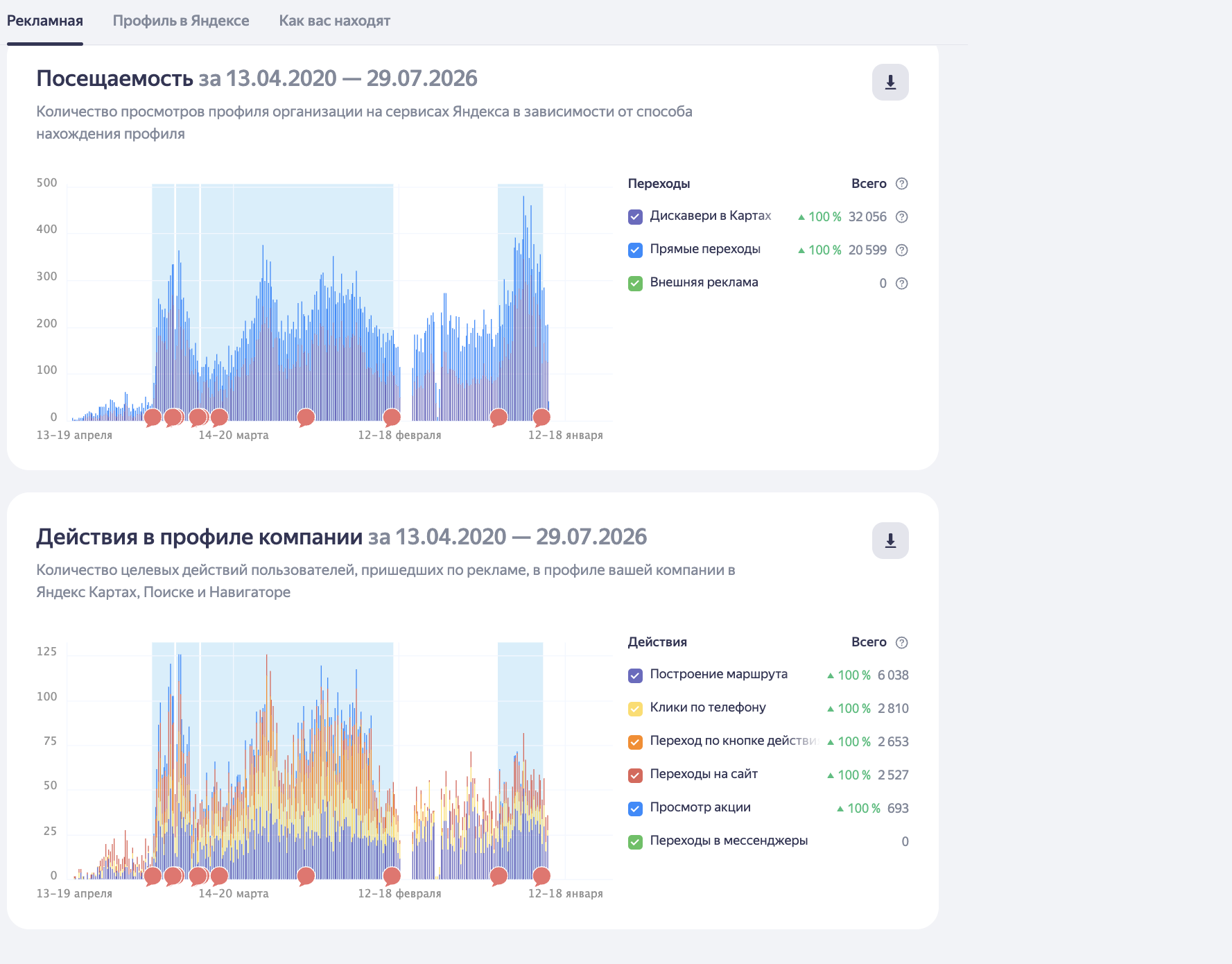
Task: Click the Дискавери в Картах total 32 056
Action: click(x=867, y=217)
